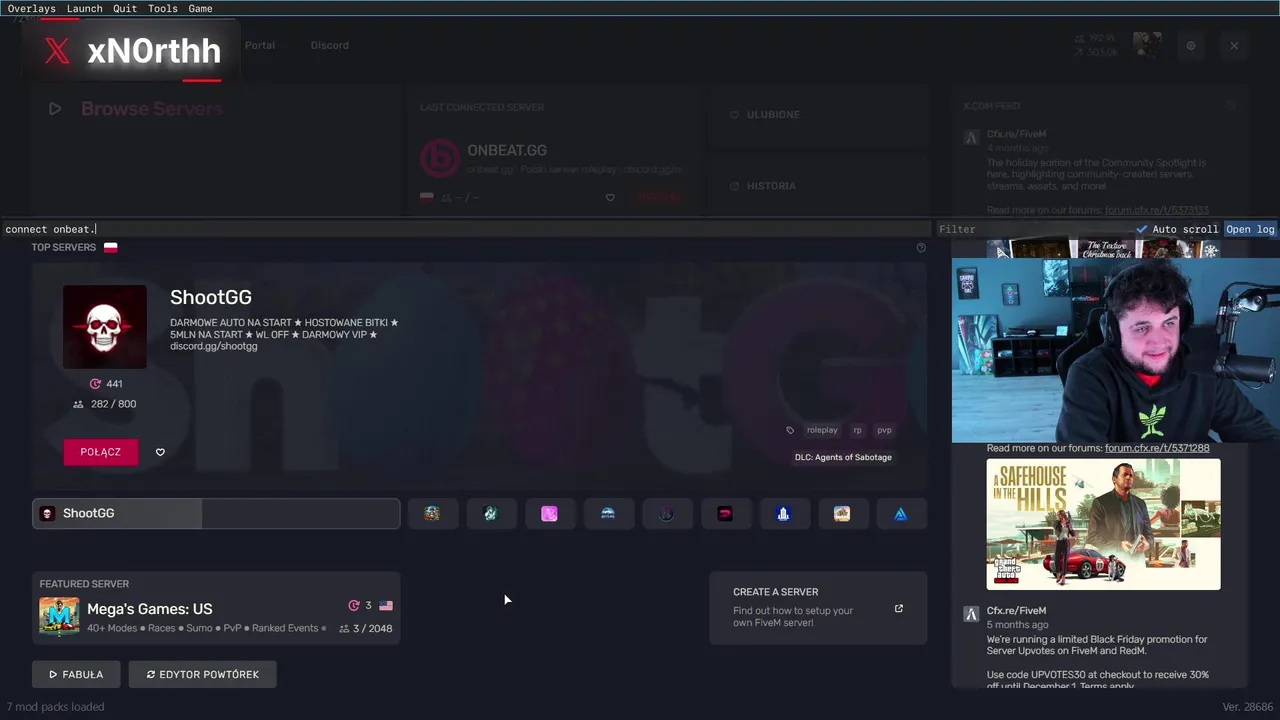Screen dimensions: 1280x720
Task: Select the blue building server icon
Action: pyautogui.click(x=783, y=513)
